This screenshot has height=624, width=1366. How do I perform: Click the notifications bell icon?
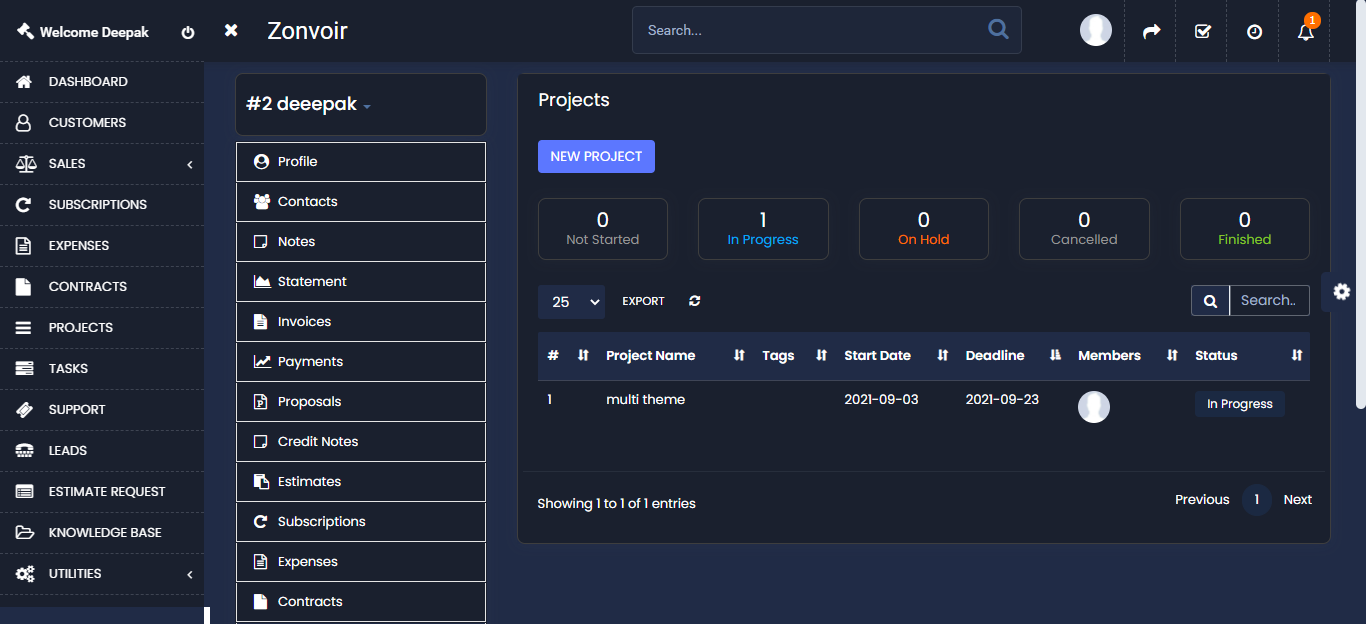point(1305,32)
